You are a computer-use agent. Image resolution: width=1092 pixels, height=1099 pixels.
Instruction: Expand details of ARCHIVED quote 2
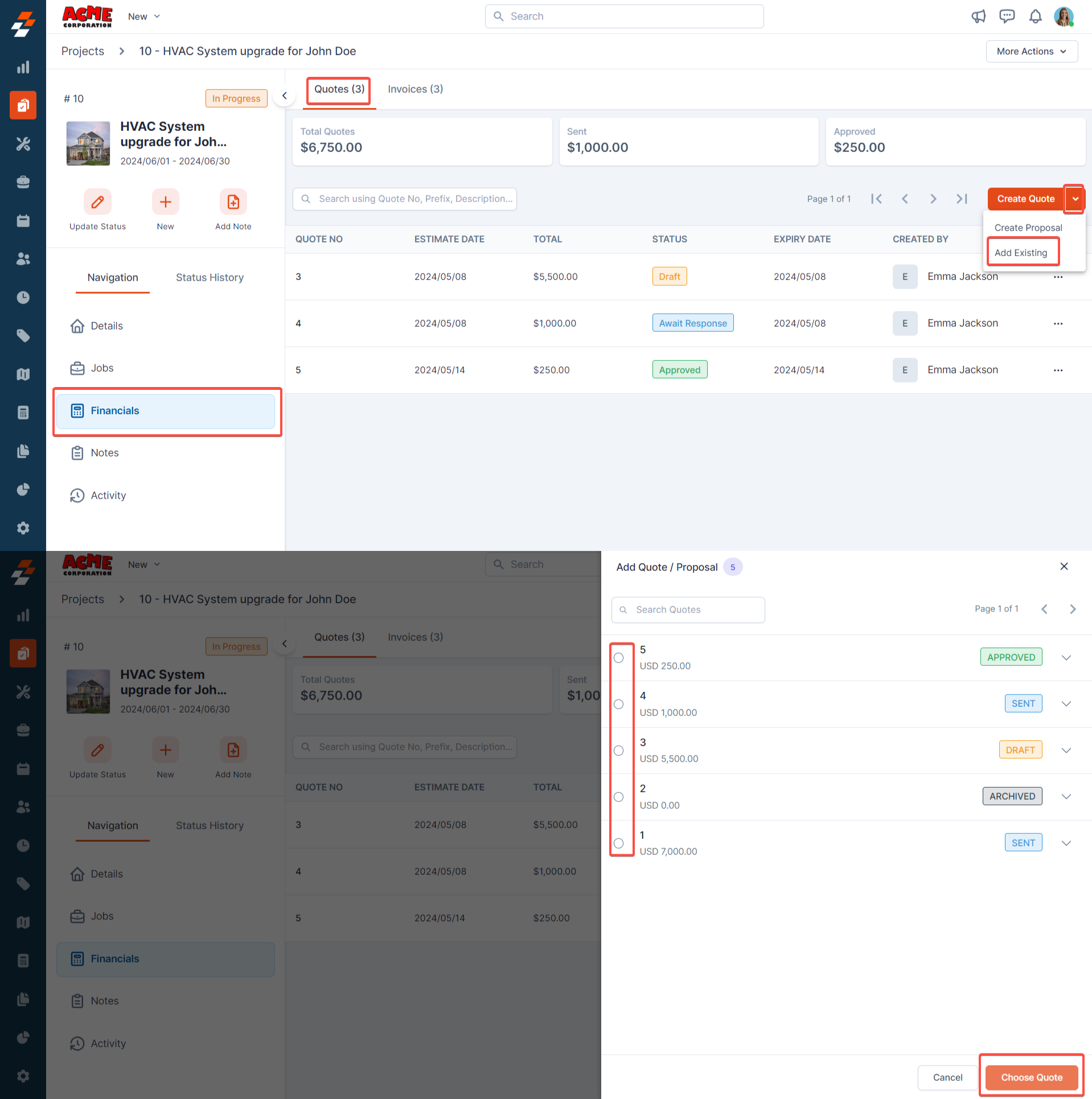tap(1066, 797)
